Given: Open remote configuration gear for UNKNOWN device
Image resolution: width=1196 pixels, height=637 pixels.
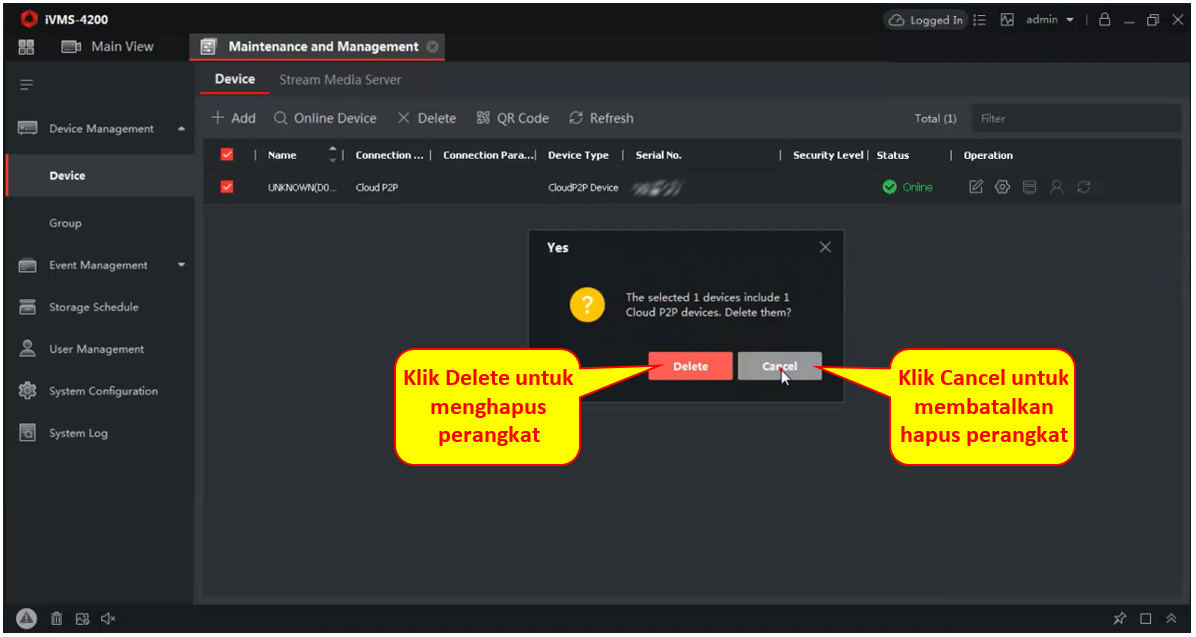Looking at the screenshot, I should (1002, 187).
